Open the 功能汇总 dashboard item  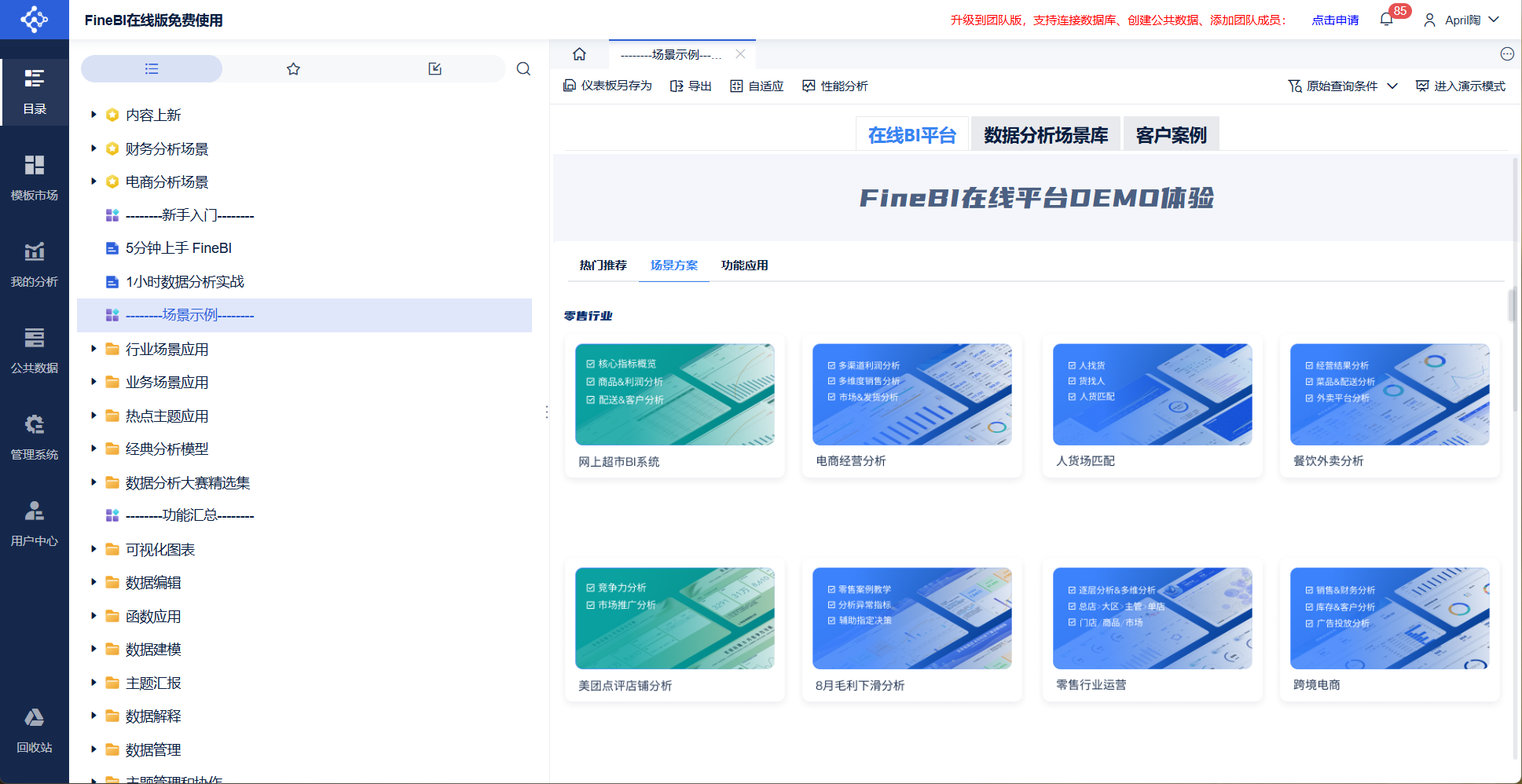pos(304,515)
